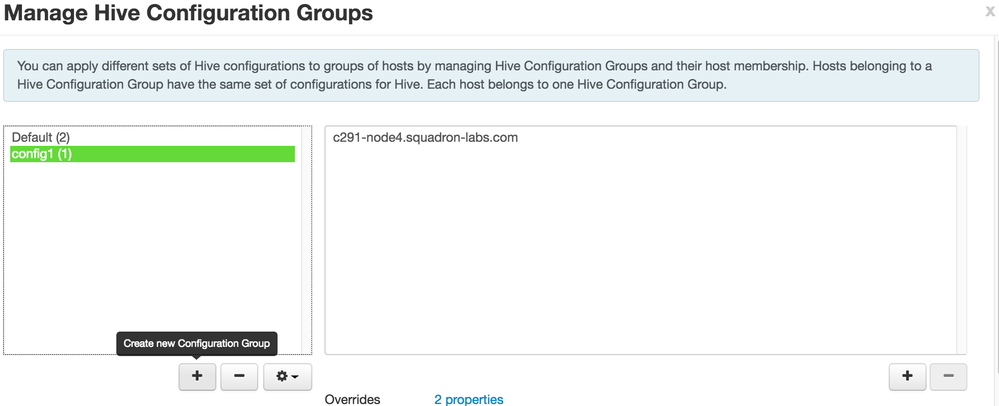Expand the caret arrow beside the gear icon
This screenshot has height=406, width=999.
[297, 377]
